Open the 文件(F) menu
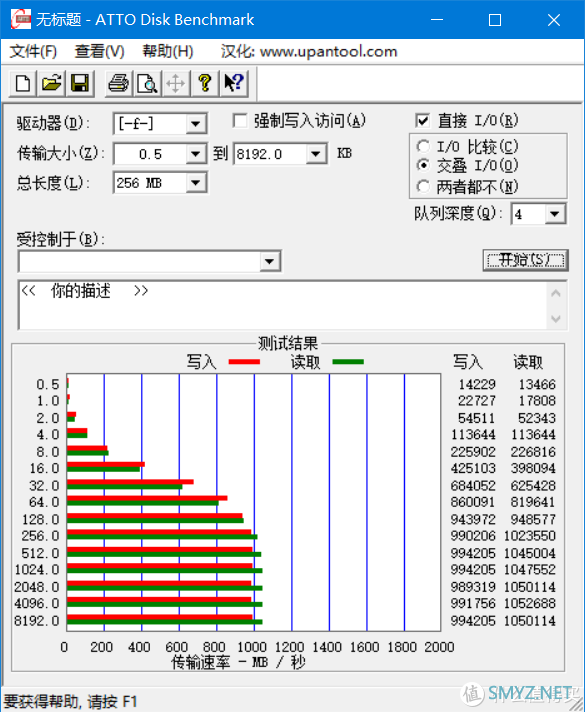The width and height of the screenshot is (585, 712). (x=33, y=51)
